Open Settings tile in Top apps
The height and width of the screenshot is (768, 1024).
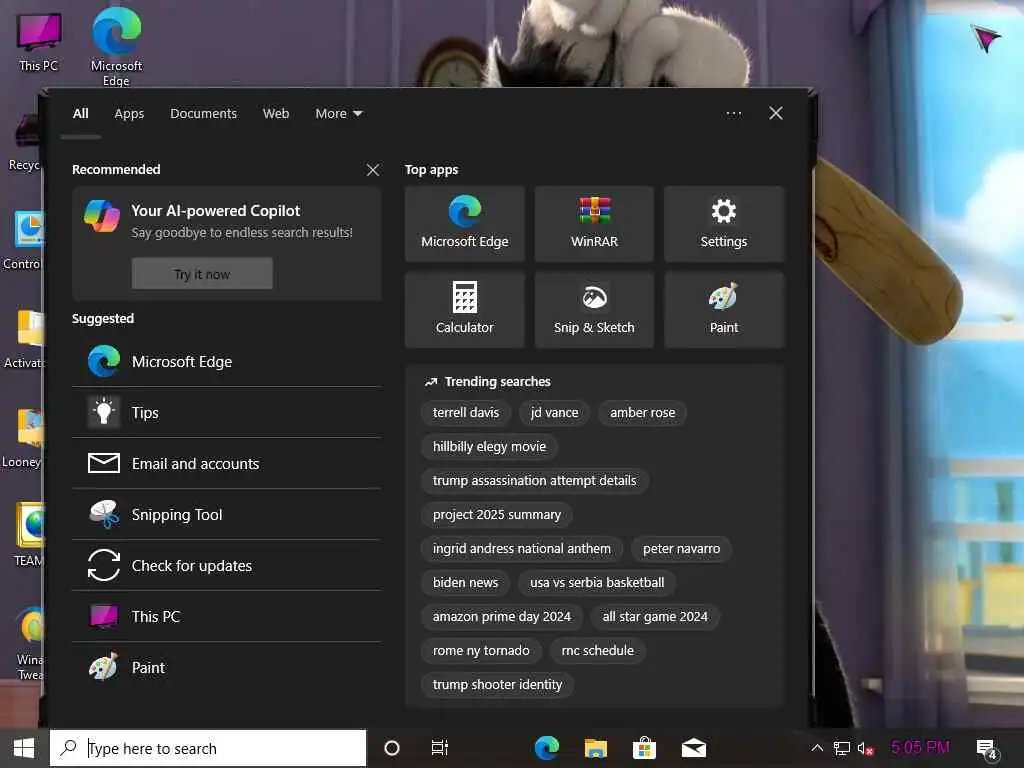point(724,224)
